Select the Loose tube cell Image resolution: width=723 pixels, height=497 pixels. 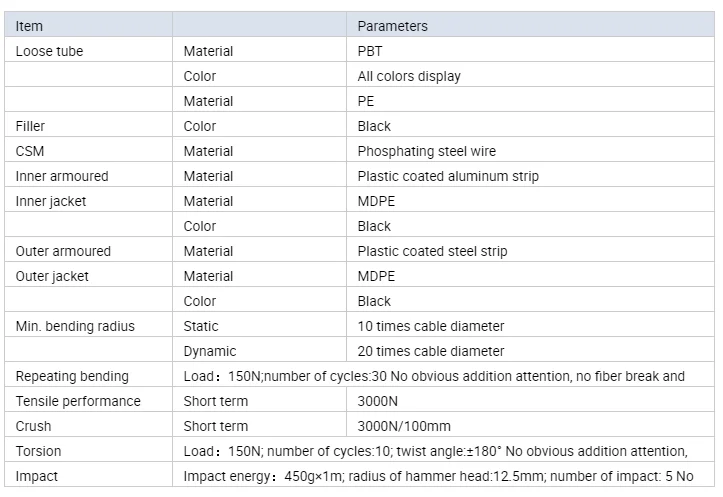49,51
